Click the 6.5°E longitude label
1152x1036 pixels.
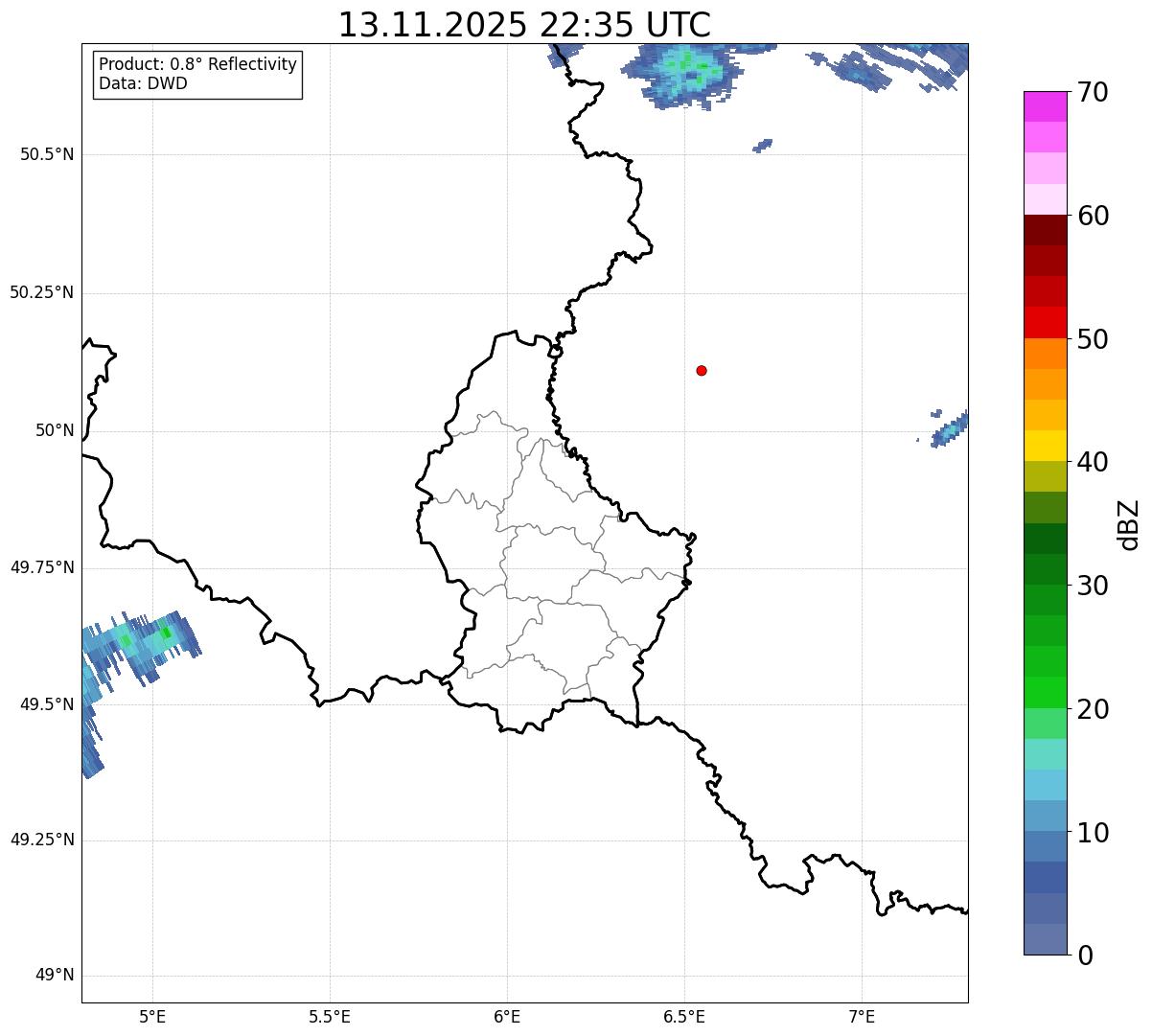click(684, 1017)
